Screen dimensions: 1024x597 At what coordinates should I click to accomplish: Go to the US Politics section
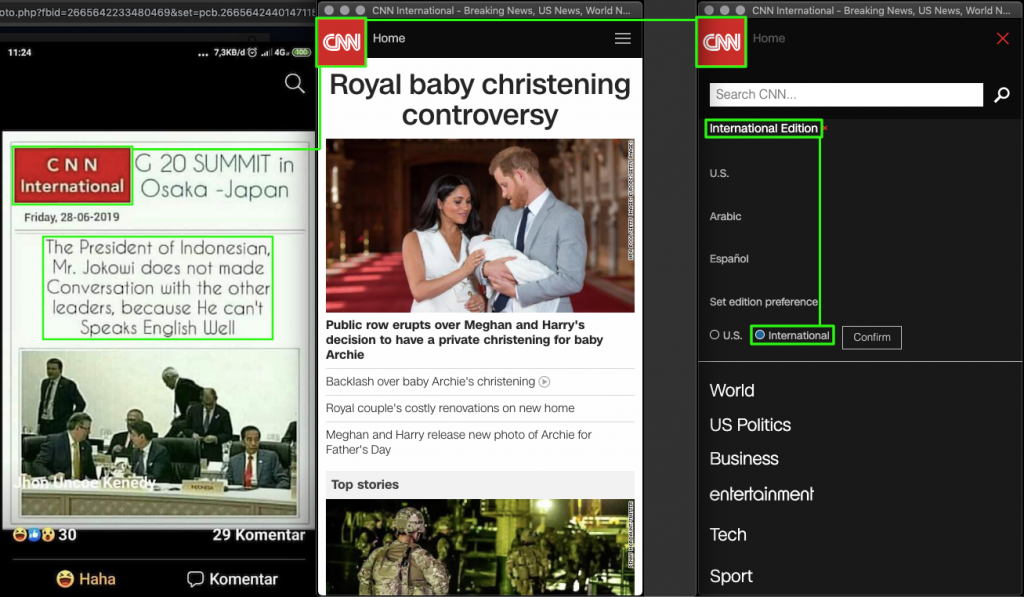click(x=750, y=425)
